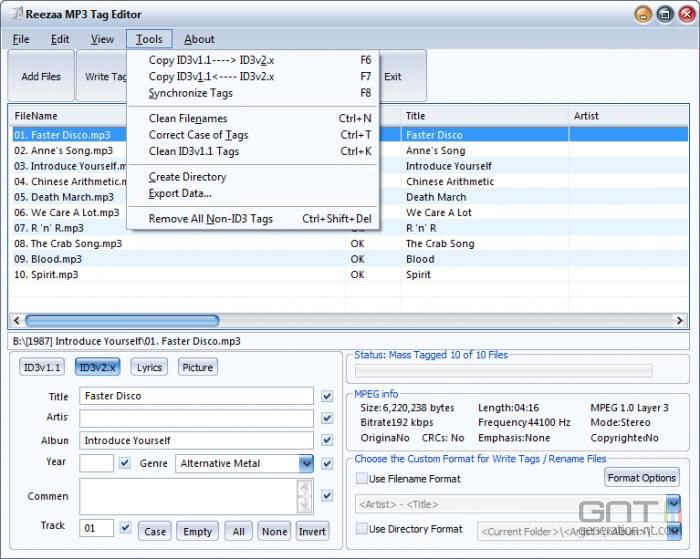Select Create Directory menu entry
The height and width of the screenshot is (559, 700).
tap(254, 177)
